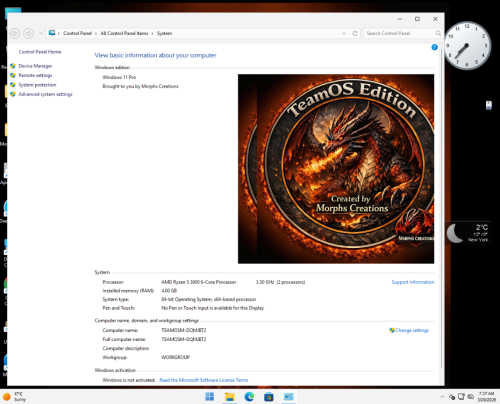Image resolution: width=500 pixels, height=404 pixels.
Task: Open the recent locations dropdown
Action: [x=41, y=33]
